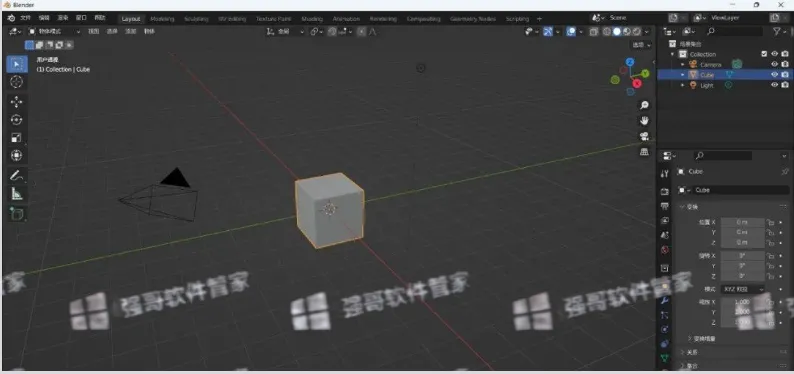Click the Location X value field
This screenshot has height=374, width=794.
[x=742, y=222]
